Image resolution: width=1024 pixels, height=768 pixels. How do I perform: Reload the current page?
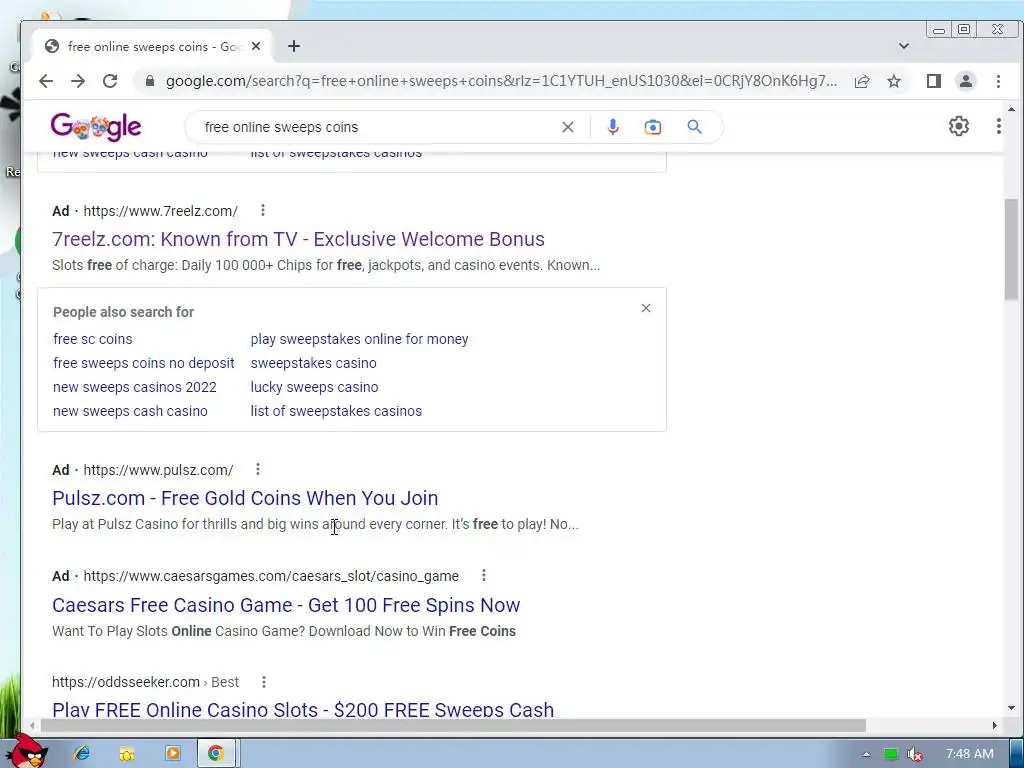tap(110, 81)
